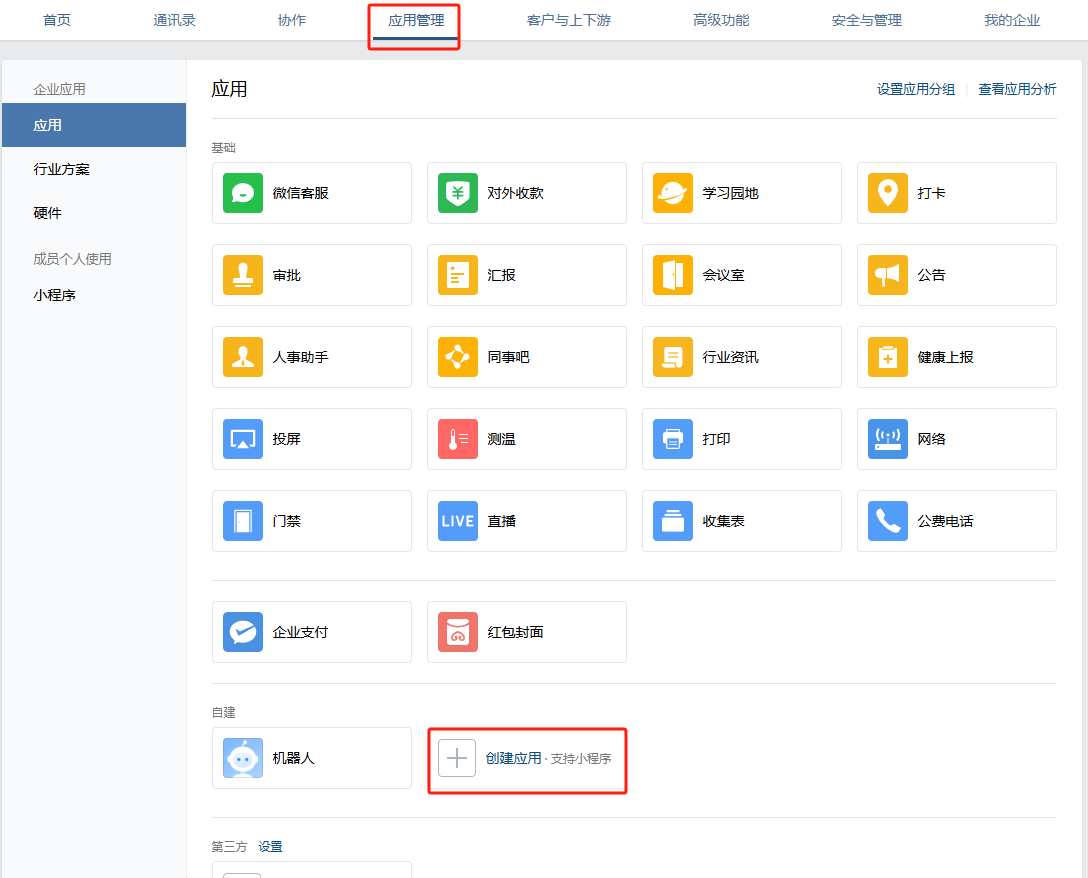Open the 直播 LIVE icon
Image resolution: width=1088 pixels, height=878 pixels.
click(458, 521)
